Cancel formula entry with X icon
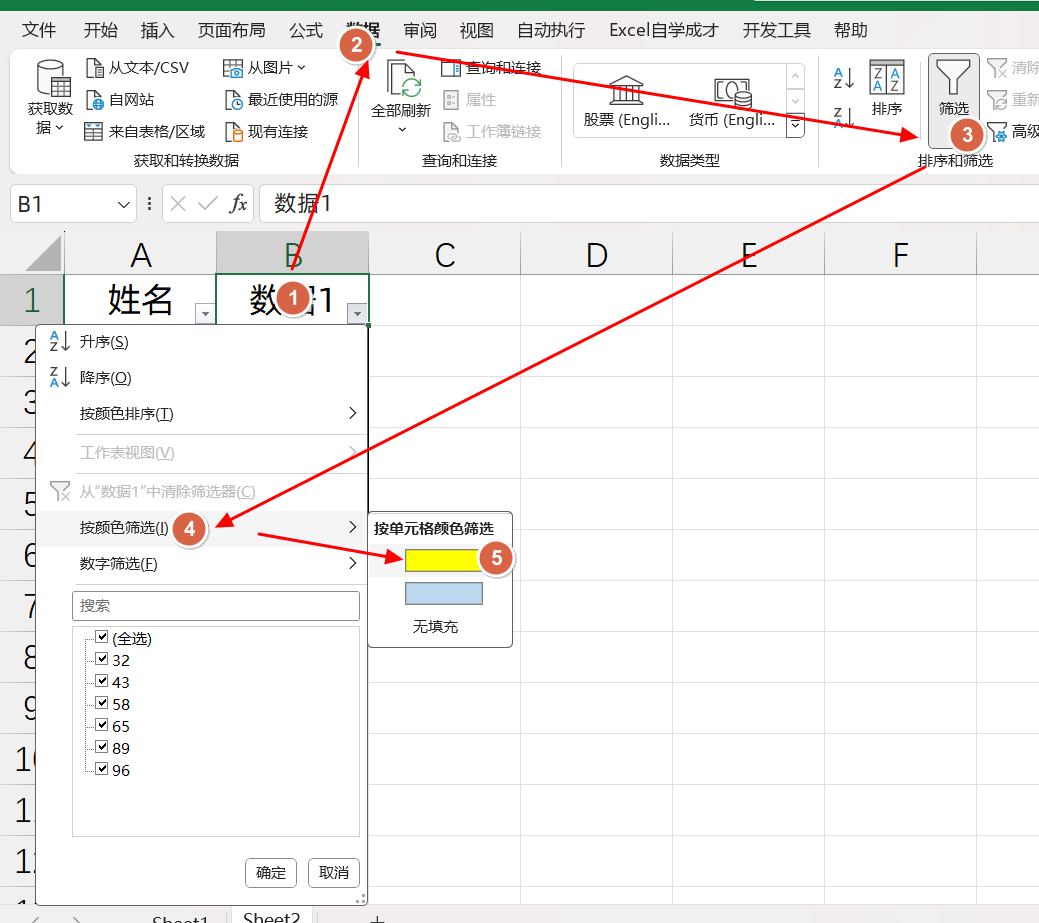This screenshot has height=923, width=1039. tap(178, 203)
